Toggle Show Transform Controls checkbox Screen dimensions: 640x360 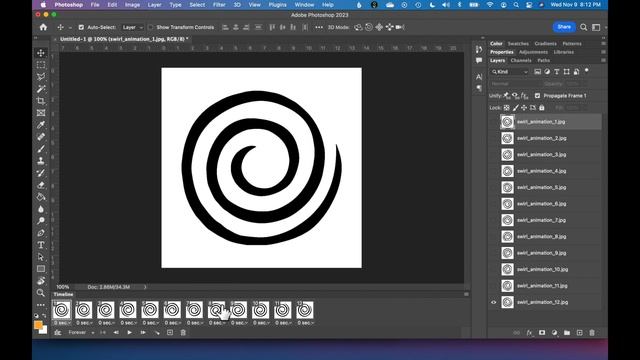pyautogui.click(x=151, y=27)
